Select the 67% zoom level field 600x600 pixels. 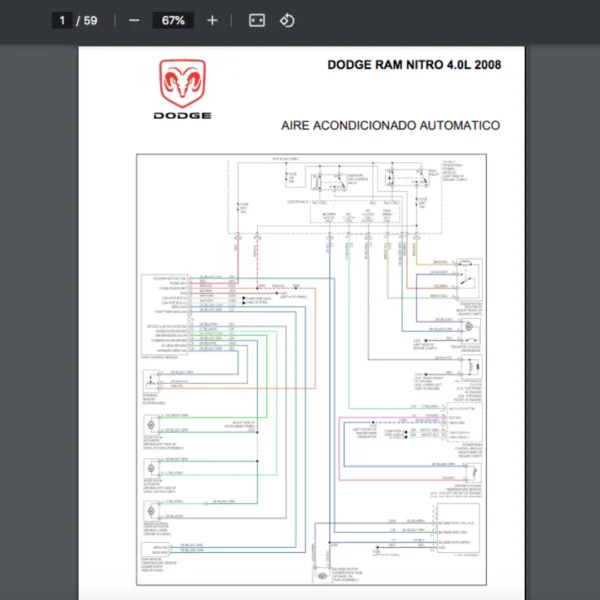(x=173, y=20)
